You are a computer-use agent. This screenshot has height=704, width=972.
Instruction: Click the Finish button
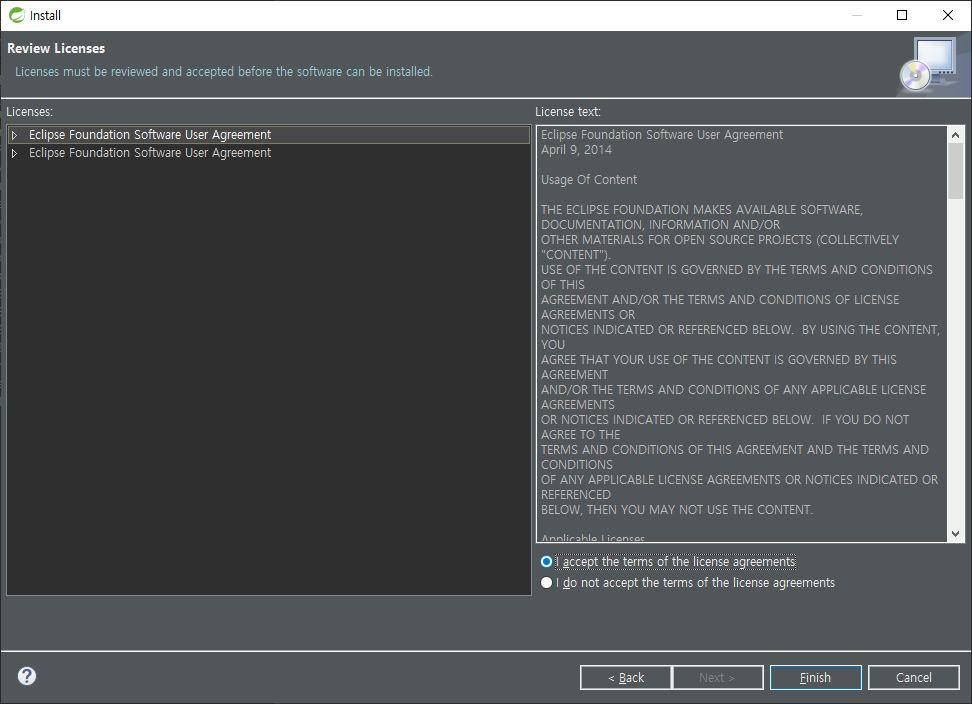click(x=815, y=677)
